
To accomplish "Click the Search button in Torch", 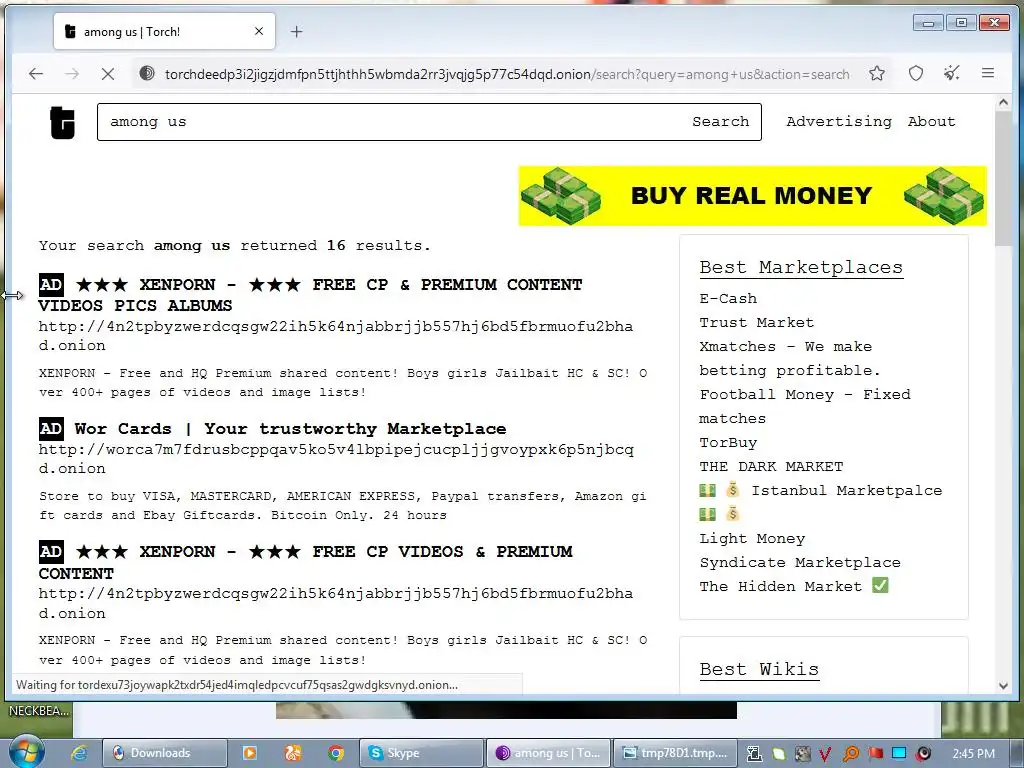I will point(720,121).
